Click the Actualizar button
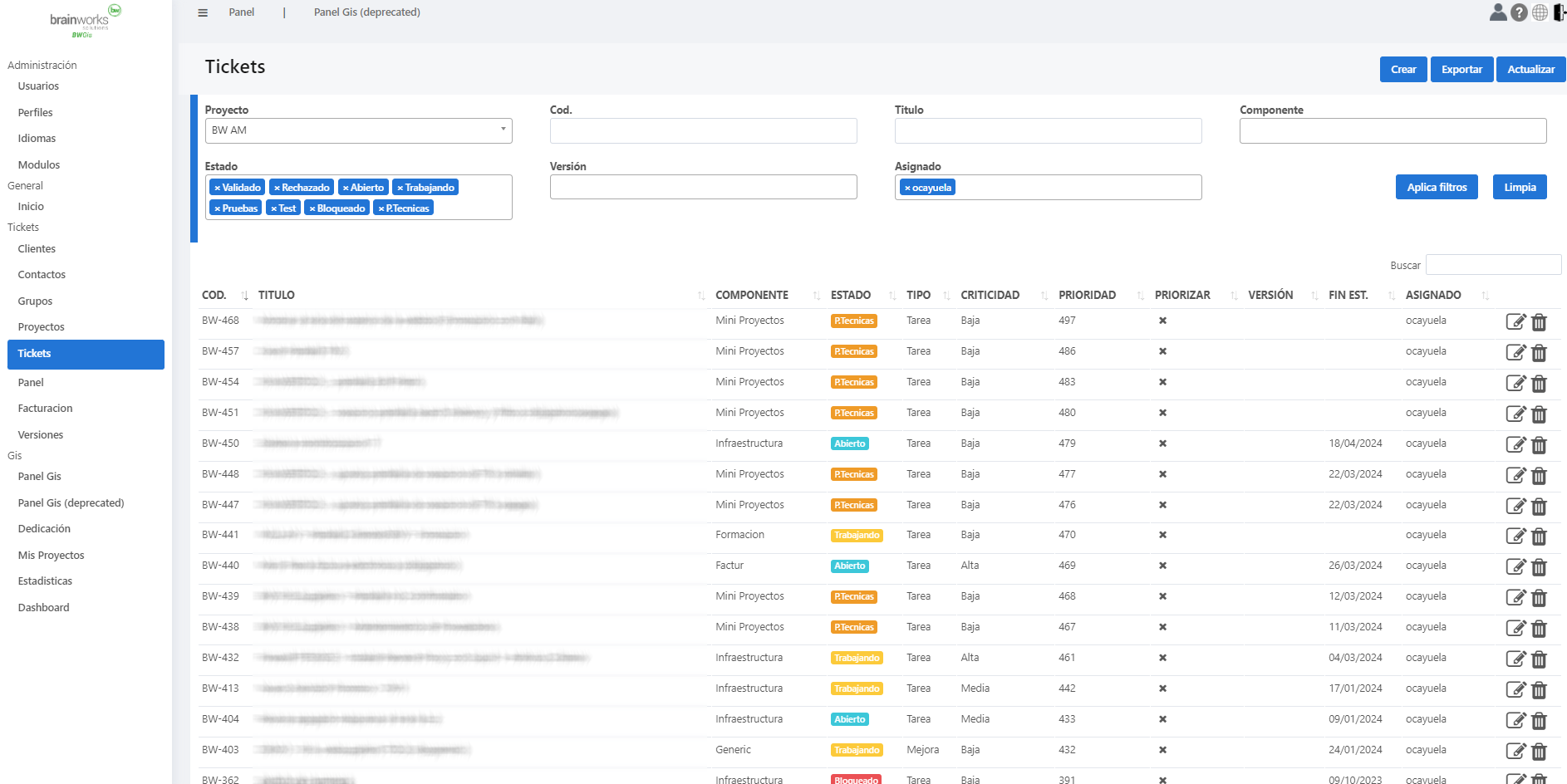This screenshot has height=784, width=1567. pyautogui.click(x=1530, y=70)
